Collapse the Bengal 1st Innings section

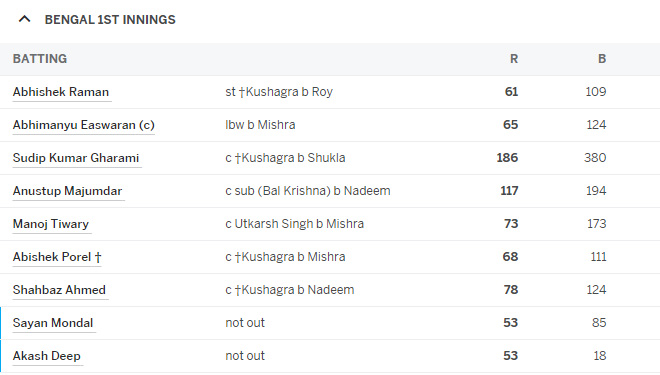[25, 19]
